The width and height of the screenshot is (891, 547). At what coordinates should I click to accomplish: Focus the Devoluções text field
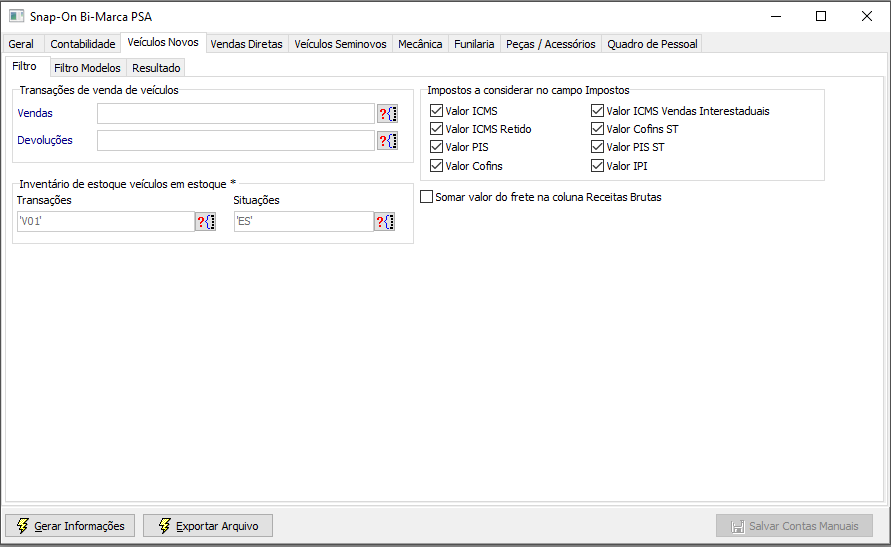(x=235, y=141)
